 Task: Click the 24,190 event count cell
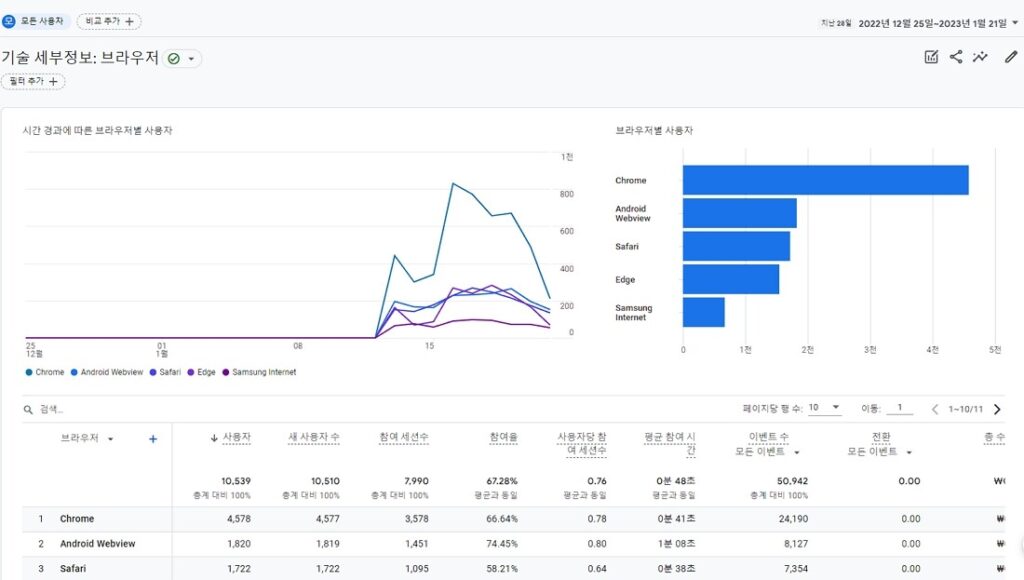(x=793, y=519)
